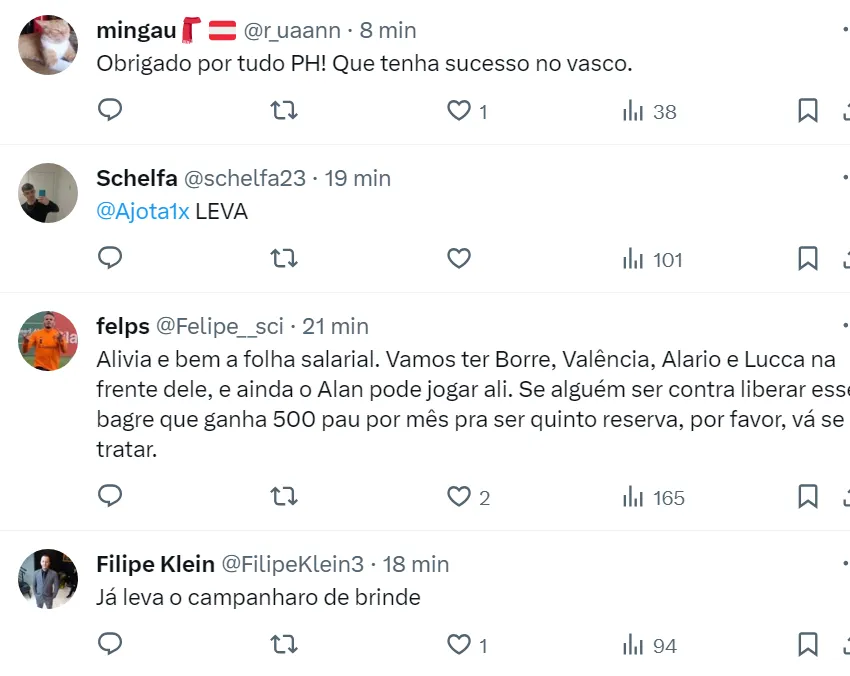The height and width of the screenshot is (676, 850).
Task: Open Filipe Klein's profile picture
Action: coord(48,578)
